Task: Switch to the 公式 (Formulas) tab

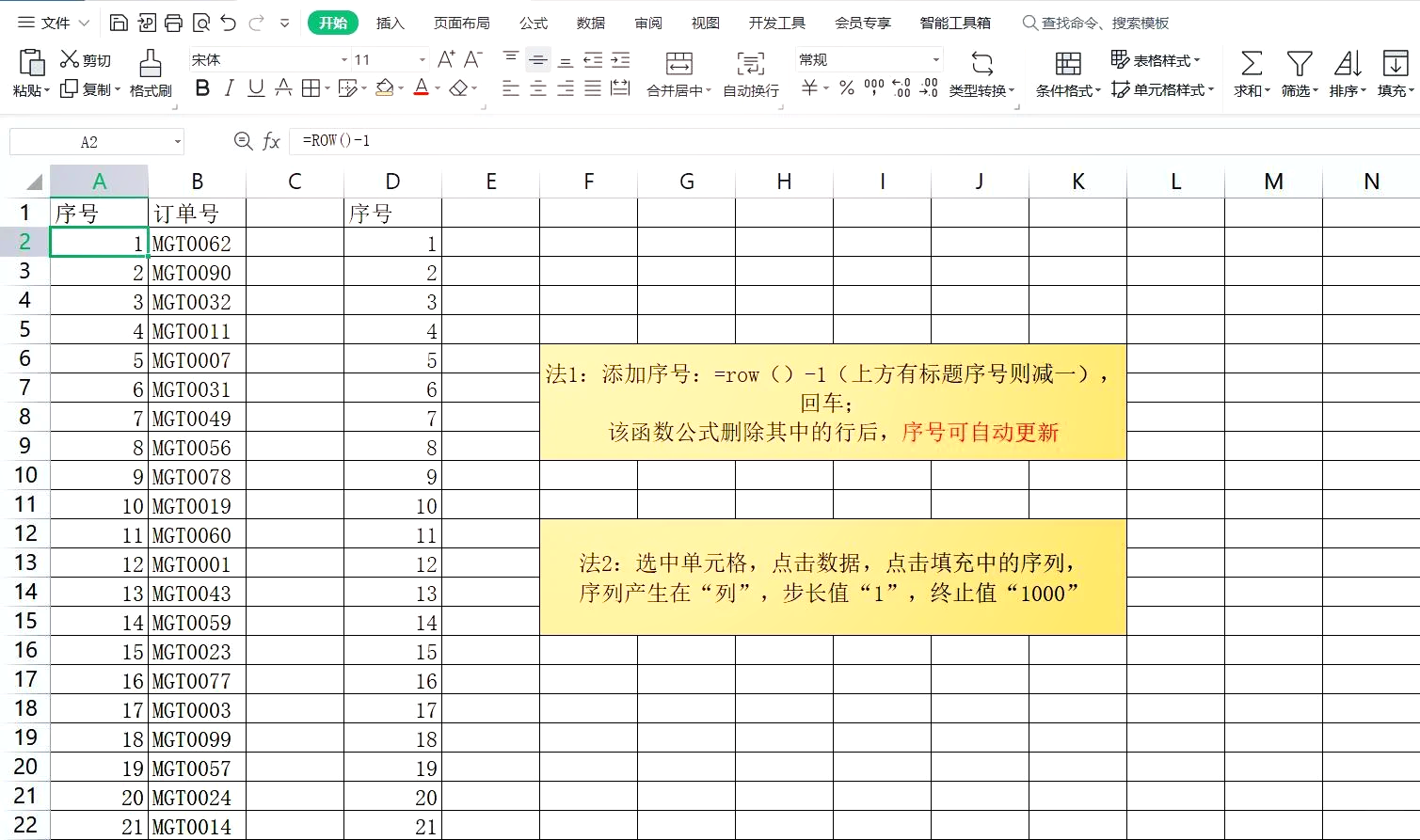Action: [534, 23]
